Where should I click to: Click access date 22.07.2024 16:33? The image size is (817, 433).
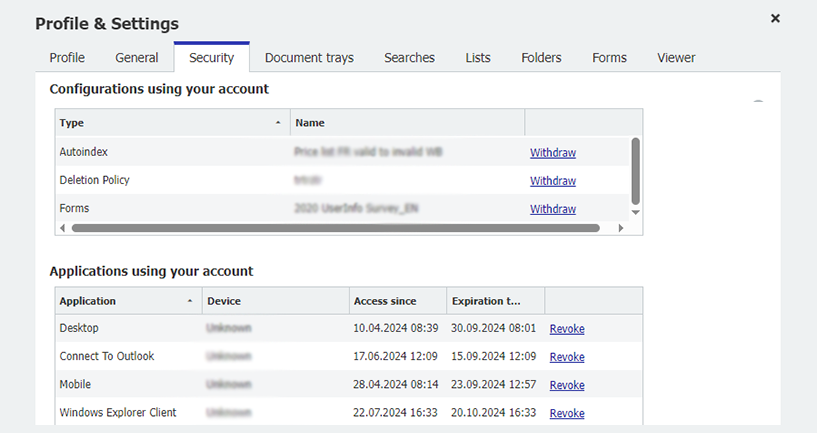(x=395, y=413)
